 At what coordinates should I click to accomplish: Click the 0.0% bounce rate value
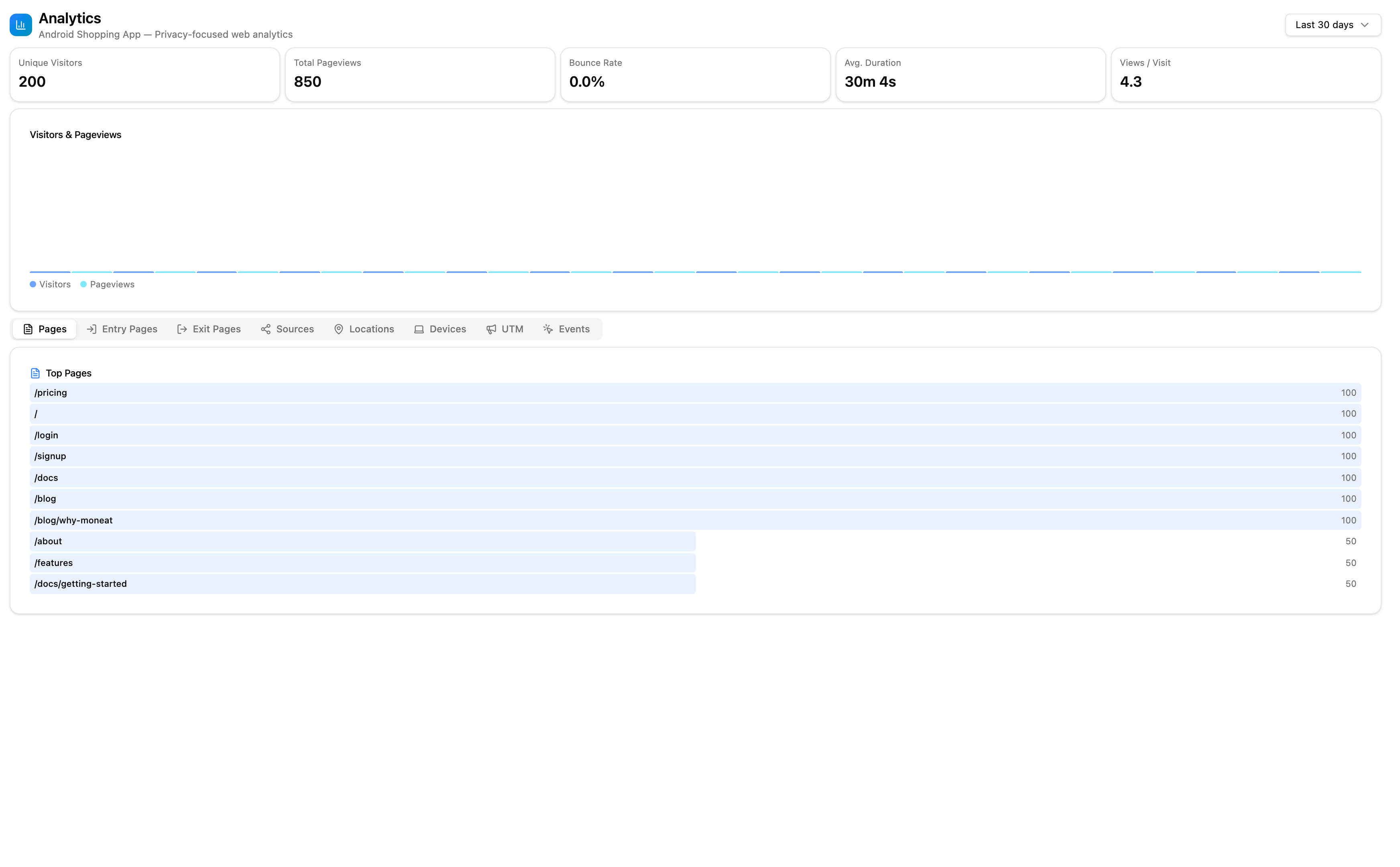click(x=587, y=81)
